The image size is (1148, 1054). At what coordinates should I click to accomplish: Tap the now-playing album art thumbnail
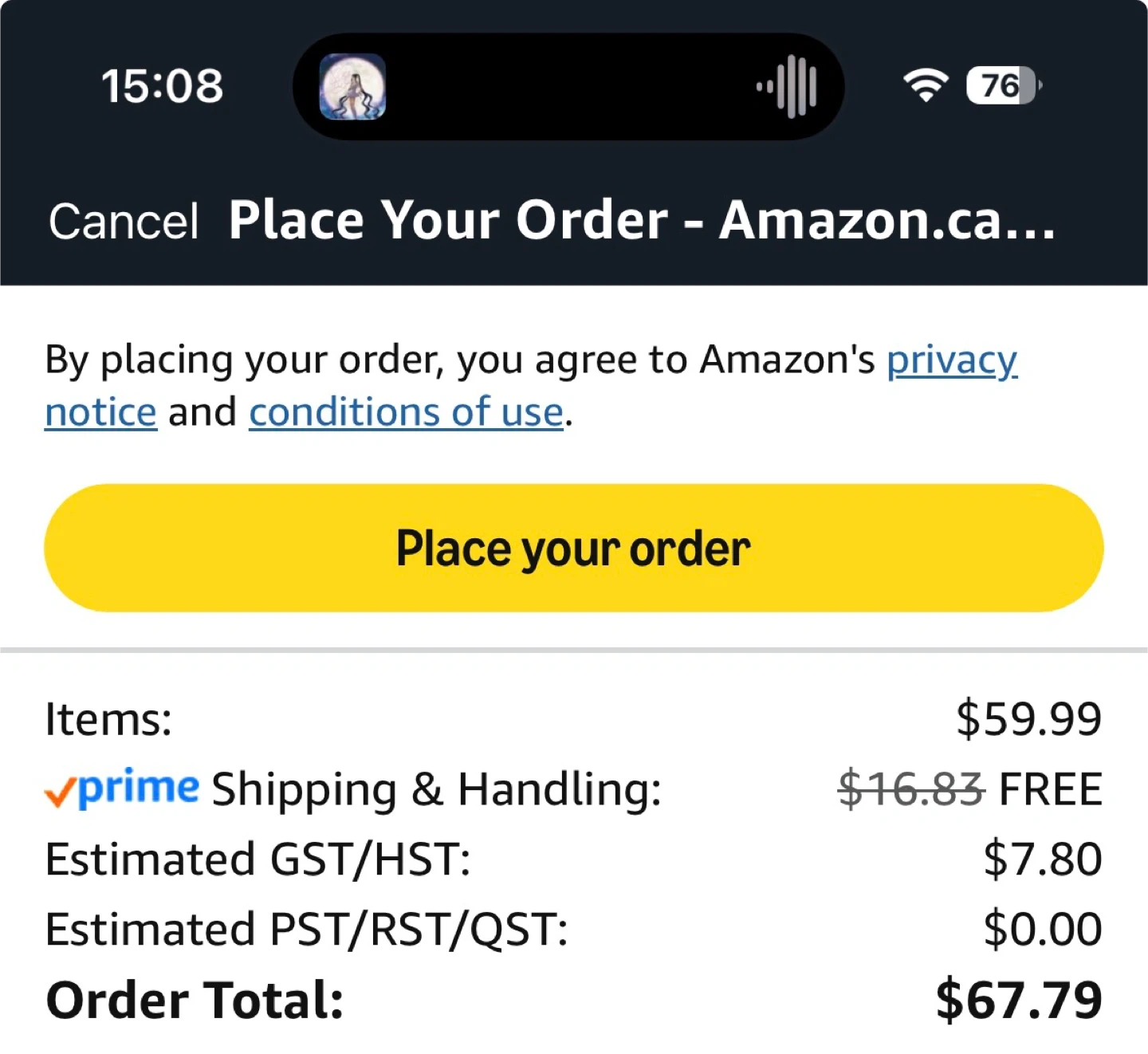point(352,86)
